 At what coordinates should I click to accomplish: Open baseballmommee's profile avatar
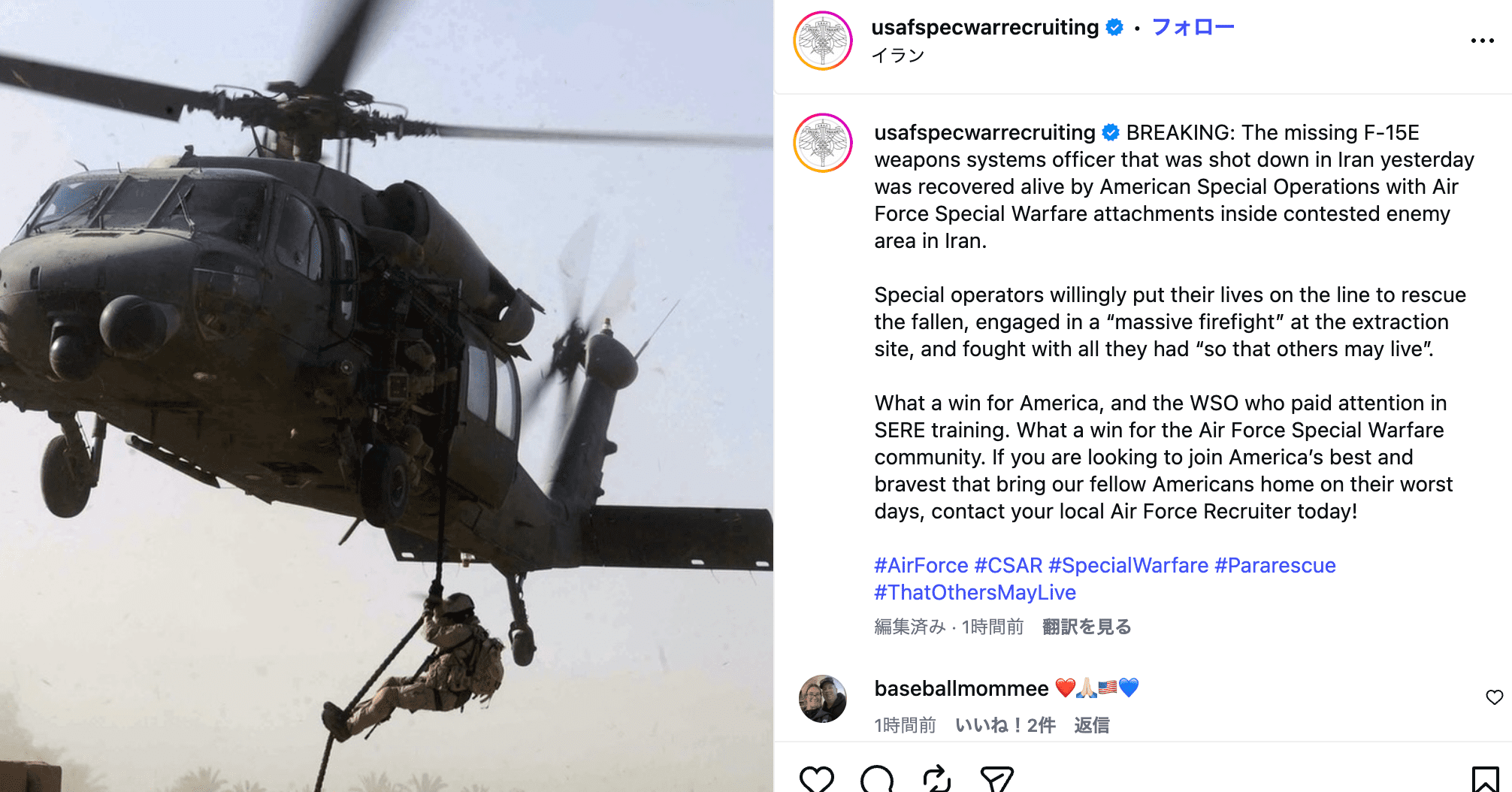tap(823, 699)
